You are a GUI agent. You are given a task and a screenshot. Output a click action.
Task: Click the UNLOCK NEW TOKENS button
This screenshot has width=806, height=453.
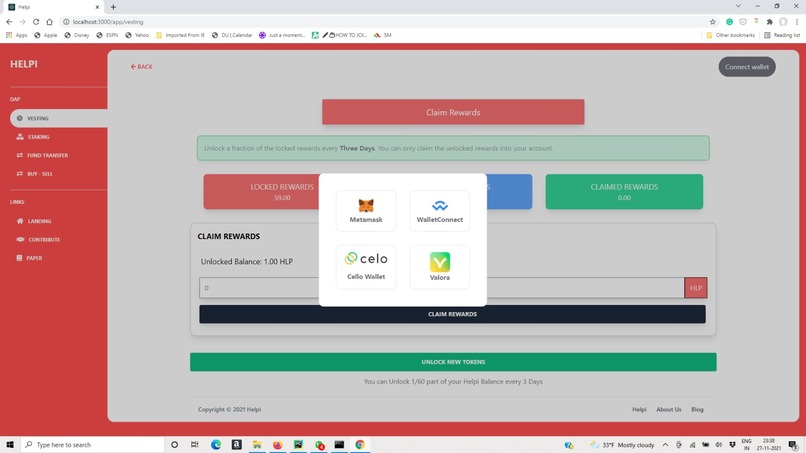pos(453,362)
